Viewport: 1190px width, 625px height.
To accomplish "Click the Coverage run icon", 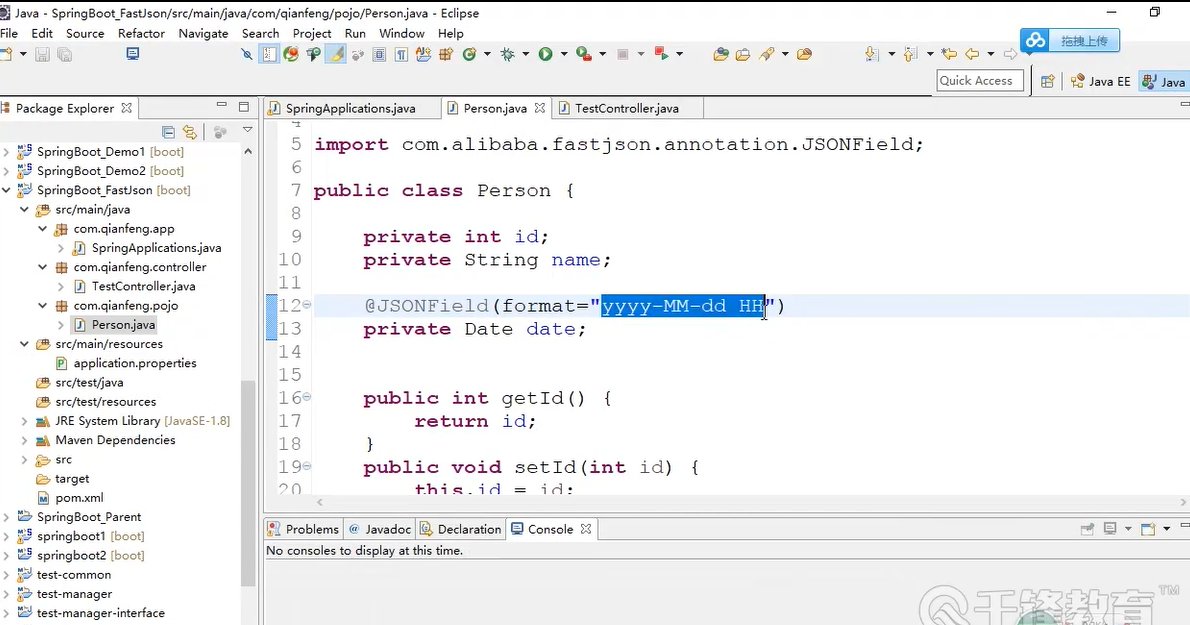I will point(583,54).
